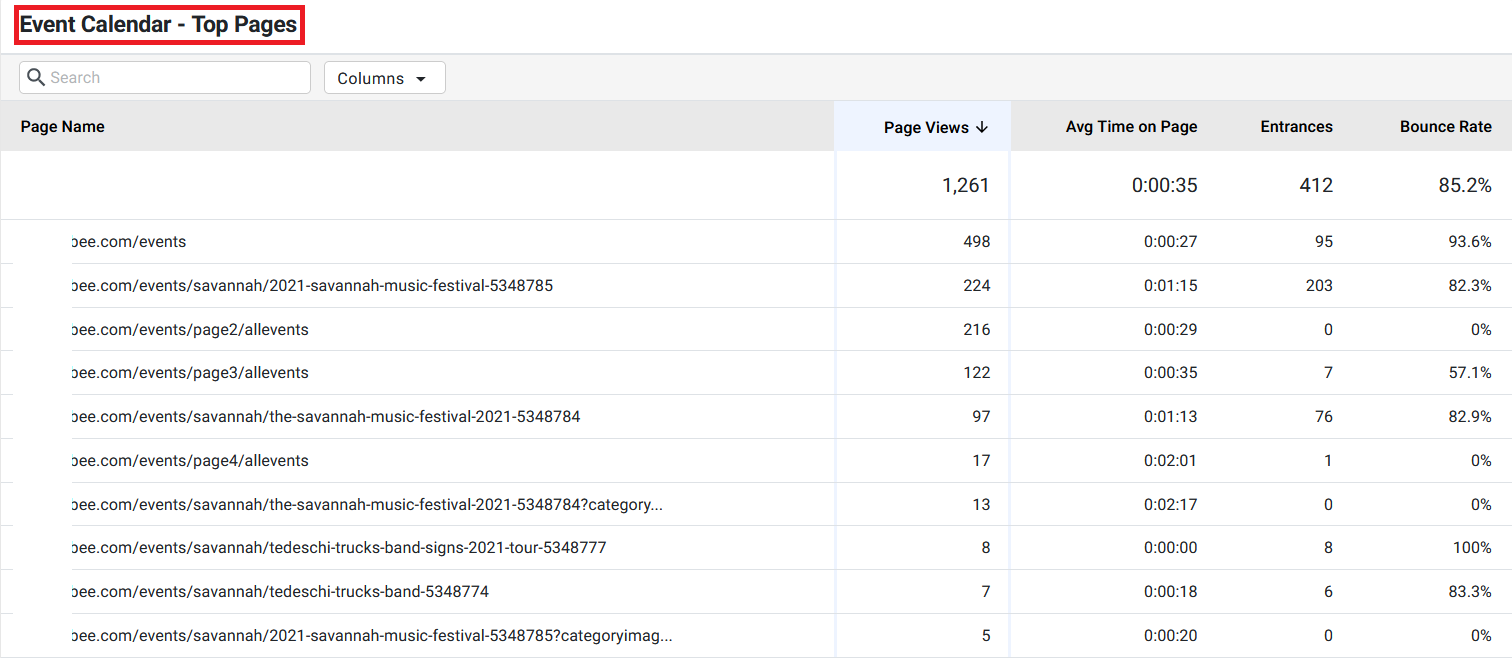Click the 5348784?category... truncated page name
Screen dimensions: 1512x658
367,505
